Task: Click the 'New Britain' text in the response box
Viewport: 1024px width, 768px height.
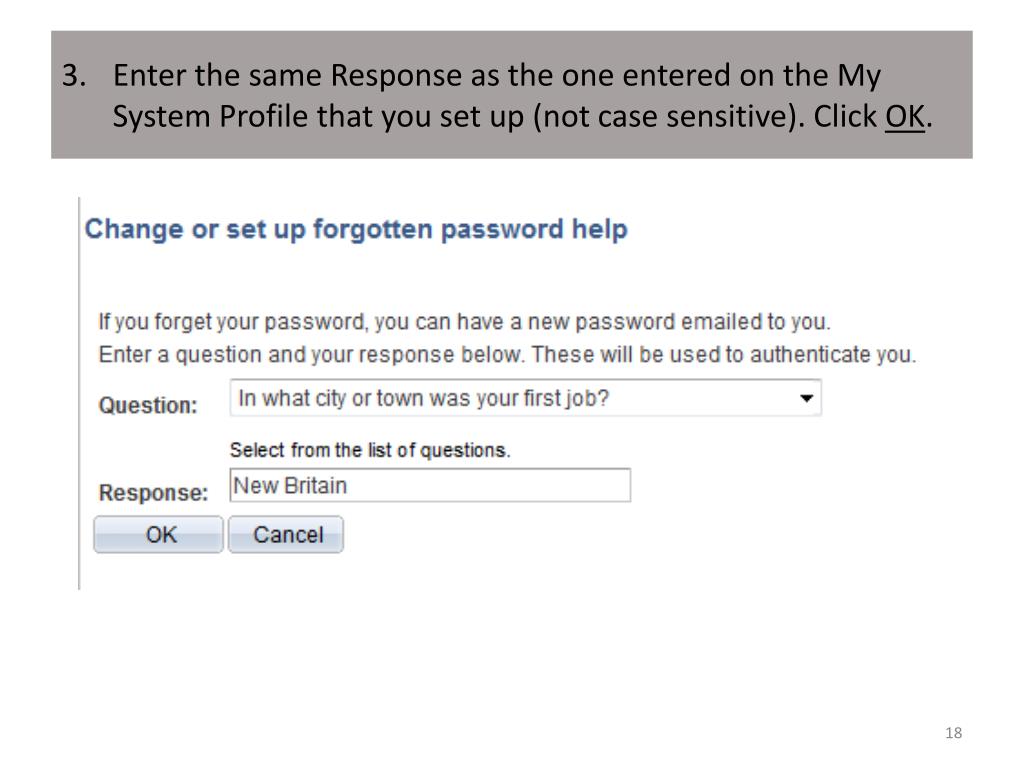Action: (x=290, y=485)
